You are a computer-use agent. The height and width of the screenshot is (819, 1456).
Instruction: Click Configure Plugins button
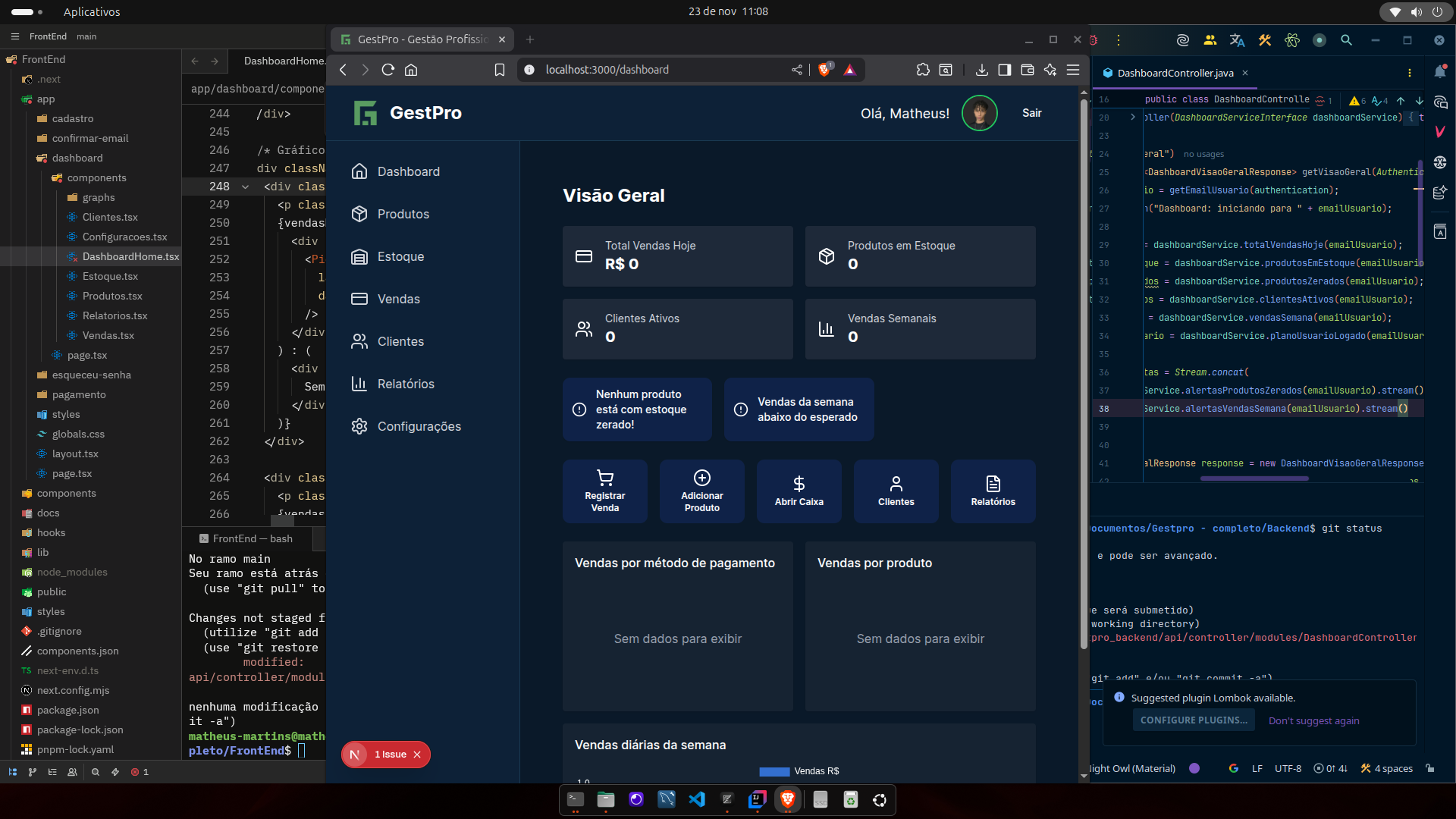1194,720
